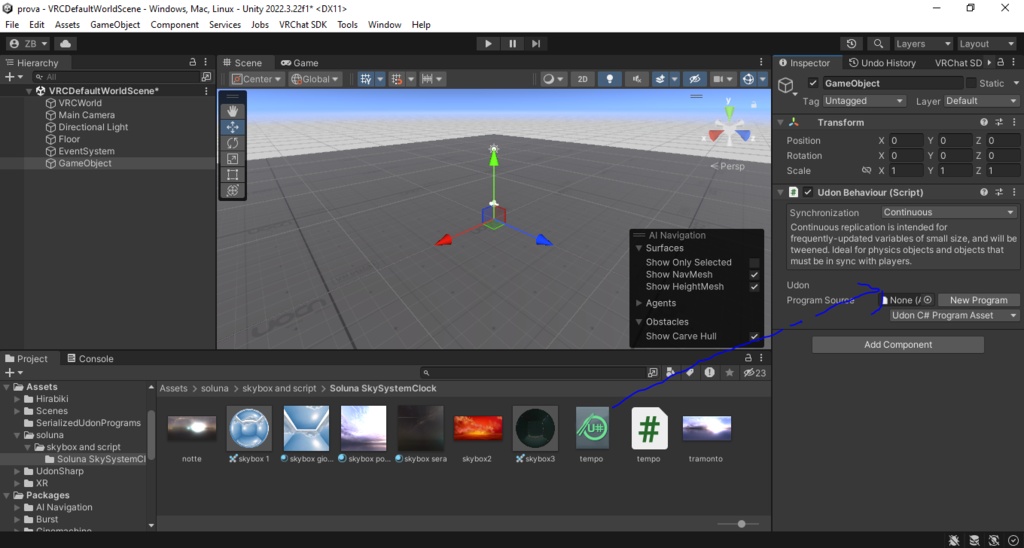This screenshot has height=548, width=1024.
Task: Click the search magnifier in top toolbar
Action: pyautogui.click(x=879, y=44)
